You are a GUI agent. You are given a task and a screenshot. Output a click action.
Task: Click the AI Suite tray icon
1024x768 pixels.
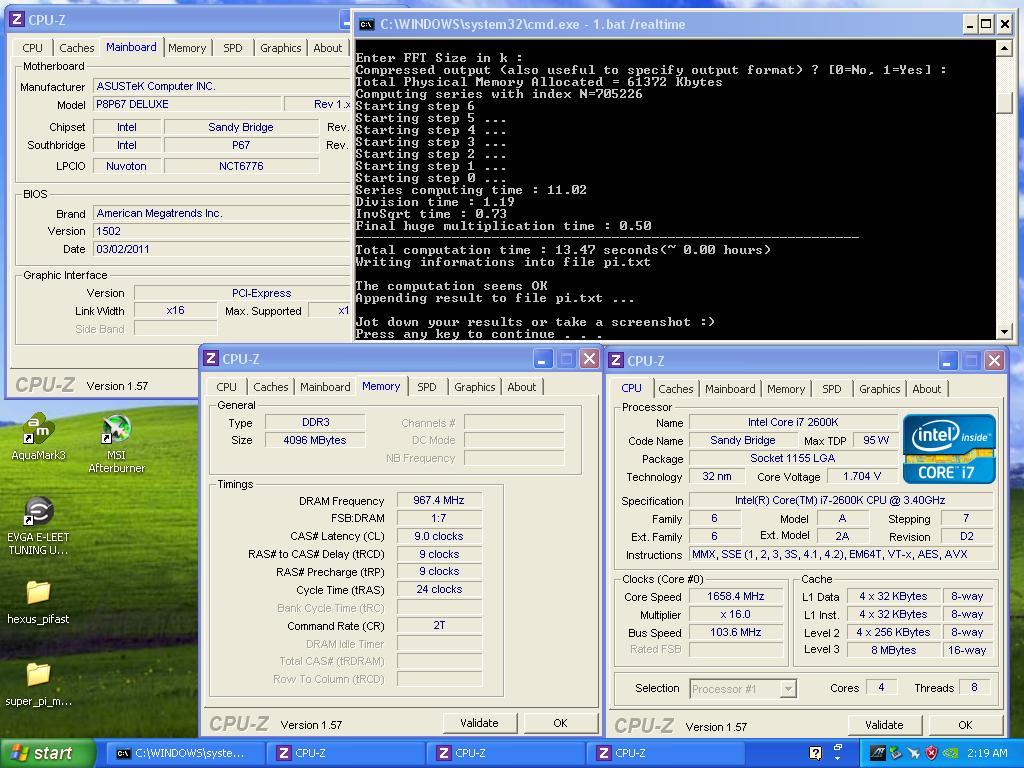878,753
